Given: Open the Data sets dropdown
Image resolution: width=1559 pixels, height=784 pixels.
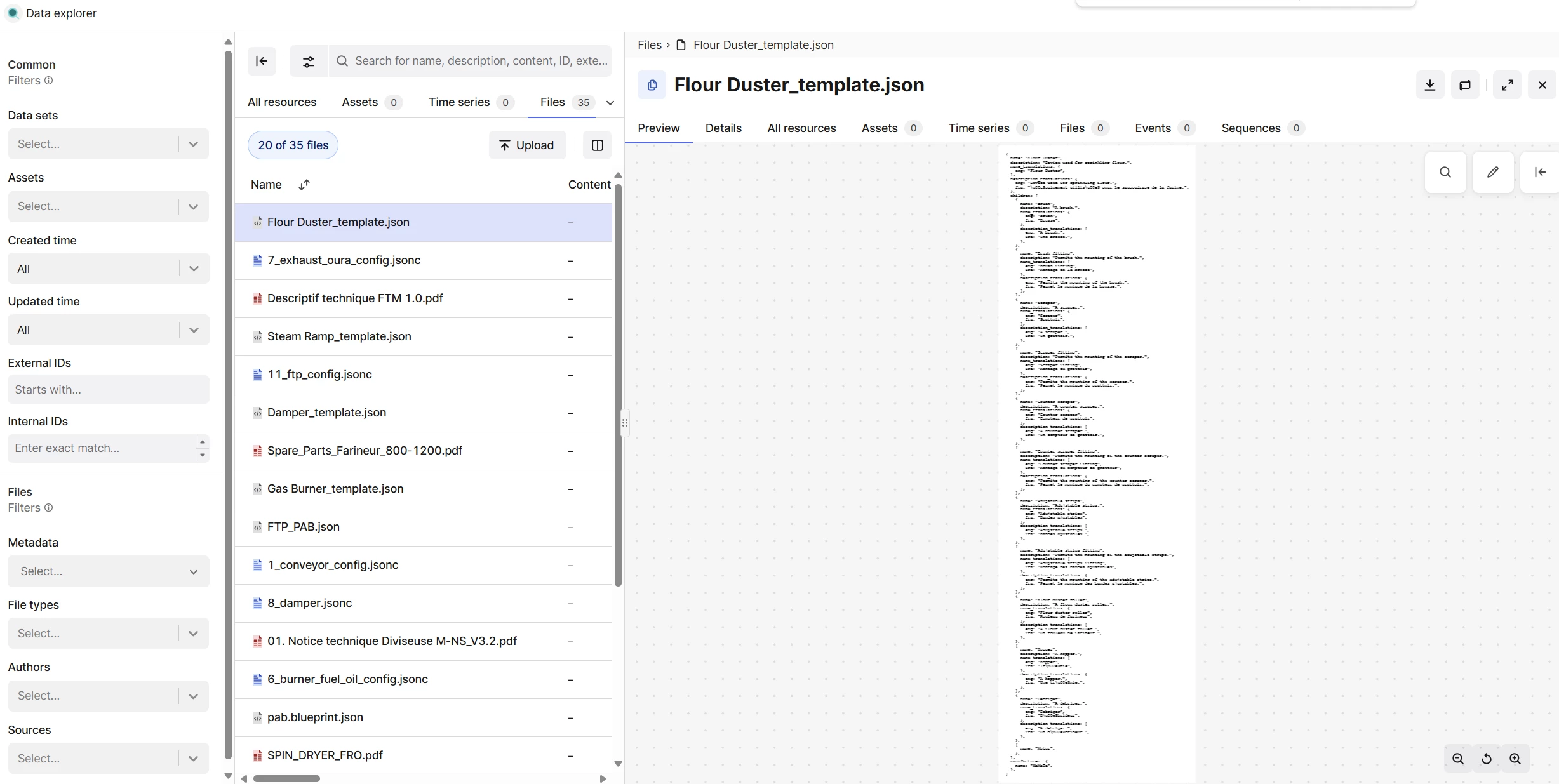Looking at the screenshot, I should pos(108,144).
